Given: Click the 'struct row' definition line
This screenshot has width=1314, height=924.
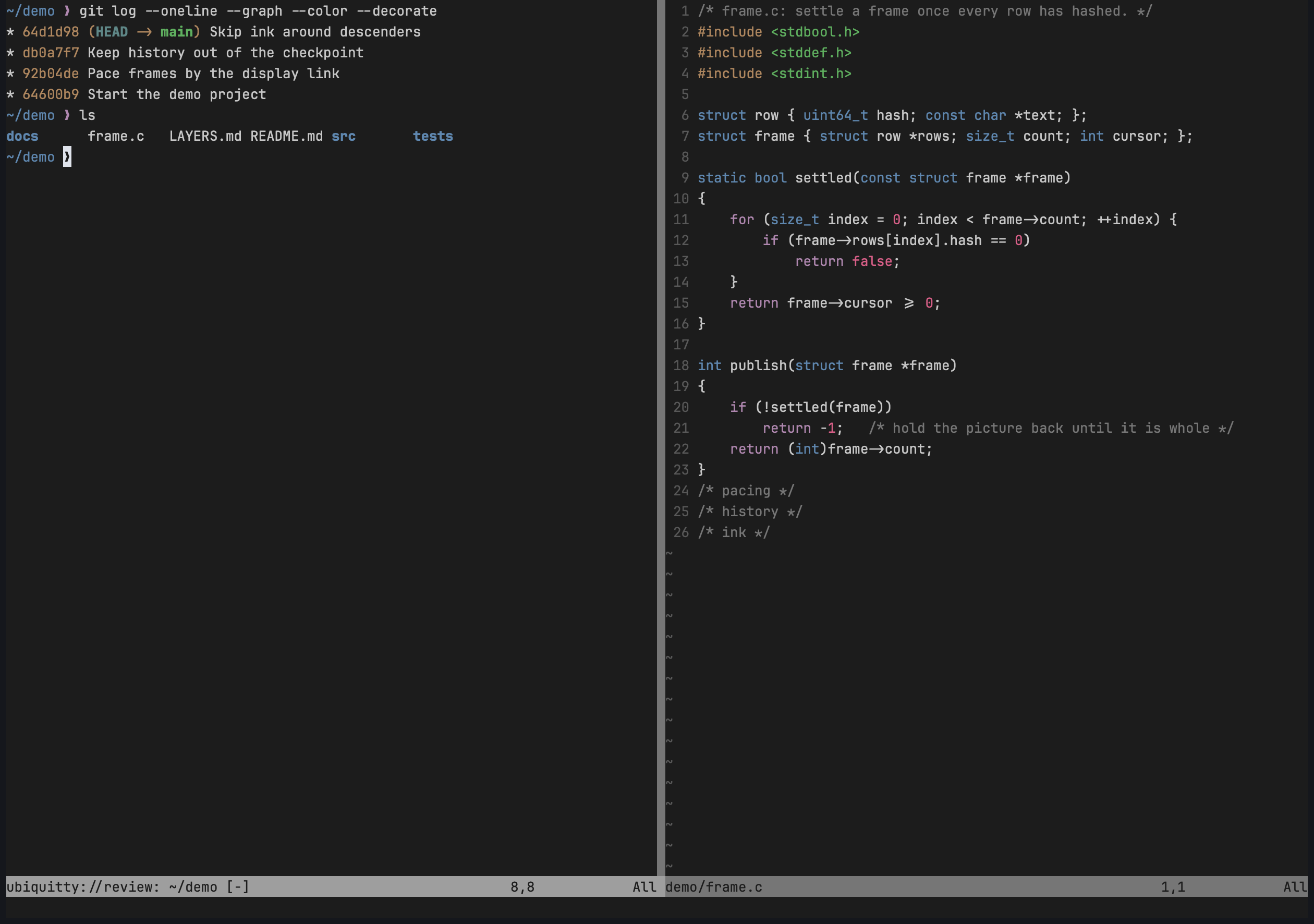Looking at the screenshot, I should tap(892, 115).
